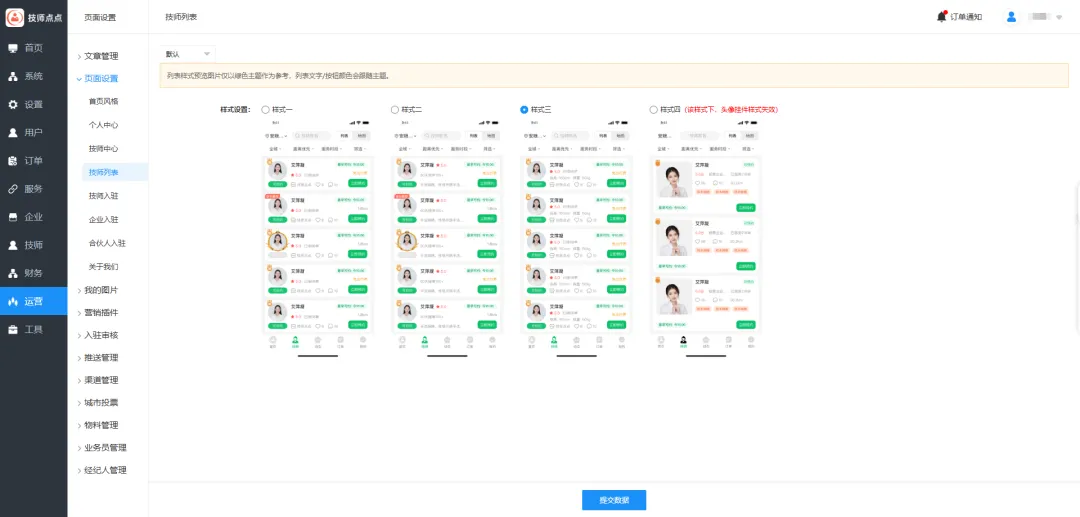Viewport: 1080px width, 517px height.
Task: Open 关于我们 page settings link
Action: 103,267
